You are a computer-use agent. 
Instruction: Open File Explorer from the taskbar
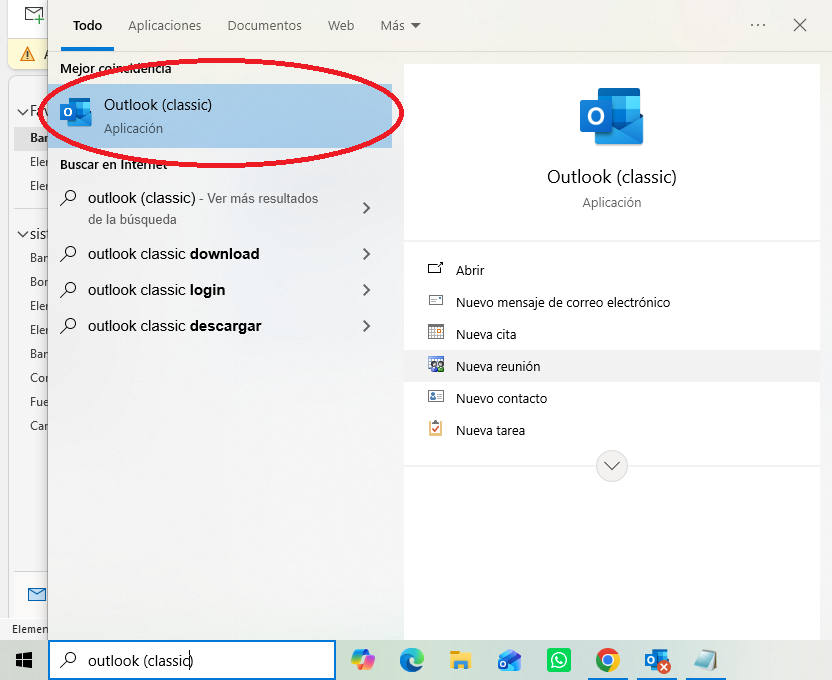tap(461, 660)
